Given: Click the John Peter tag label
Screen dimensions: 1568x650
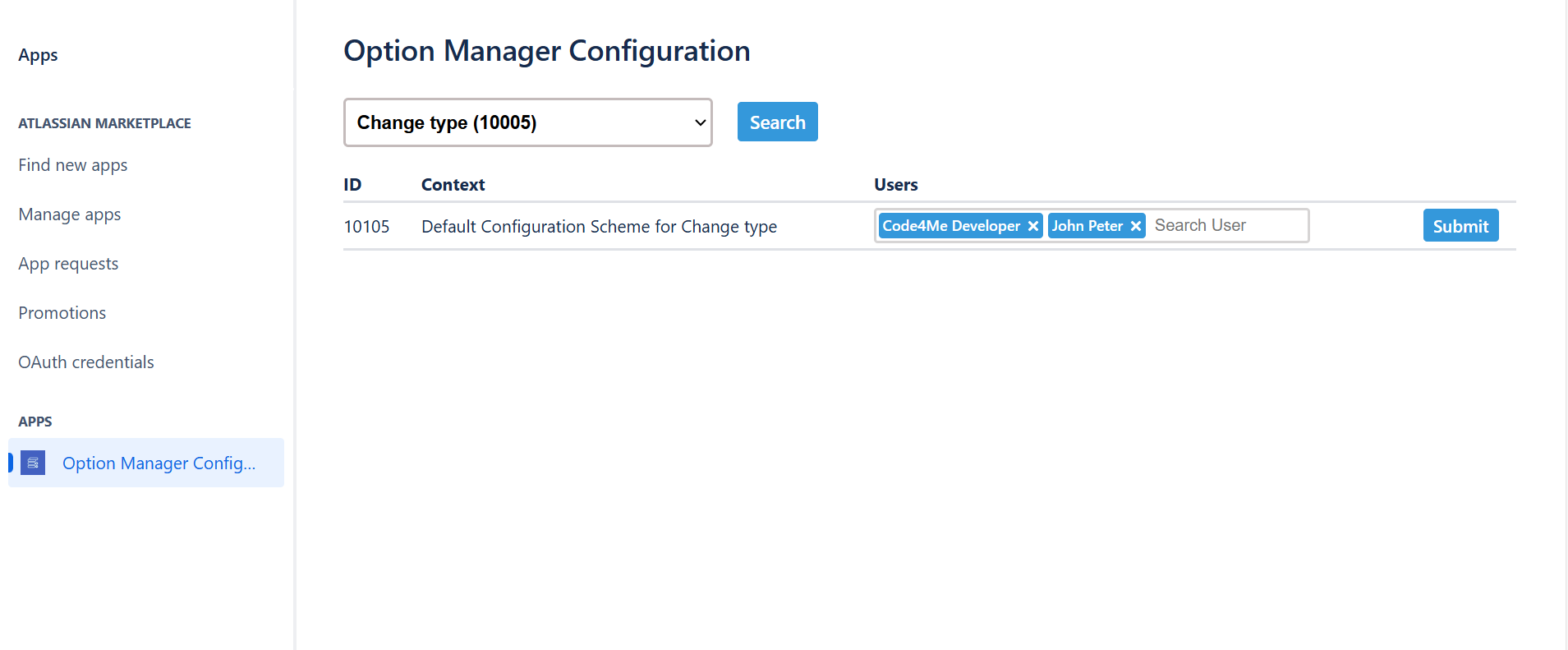Looking at the screenshot, I should [1087, 226].
